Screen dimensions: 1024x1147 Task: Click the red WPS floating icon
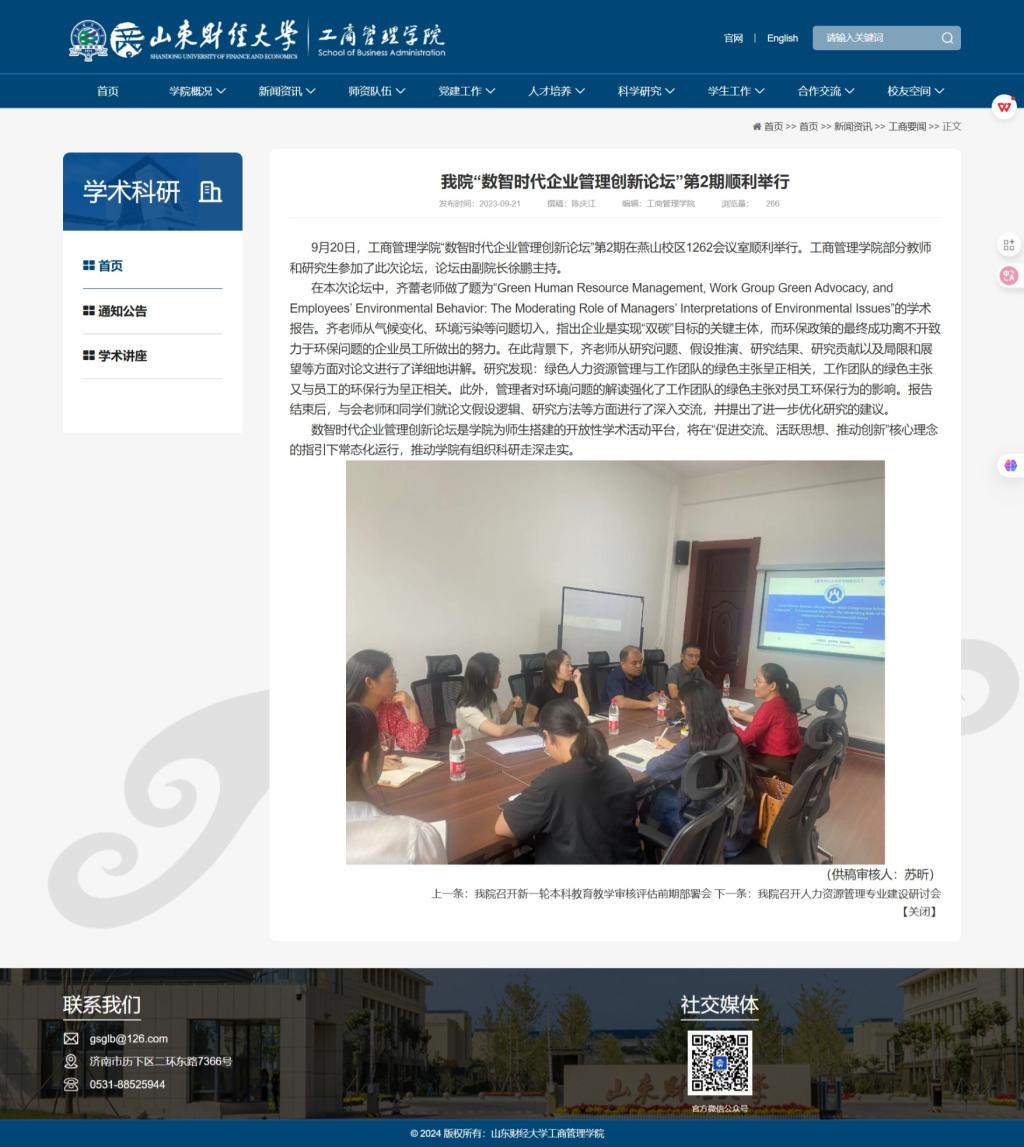point(1004,106)
